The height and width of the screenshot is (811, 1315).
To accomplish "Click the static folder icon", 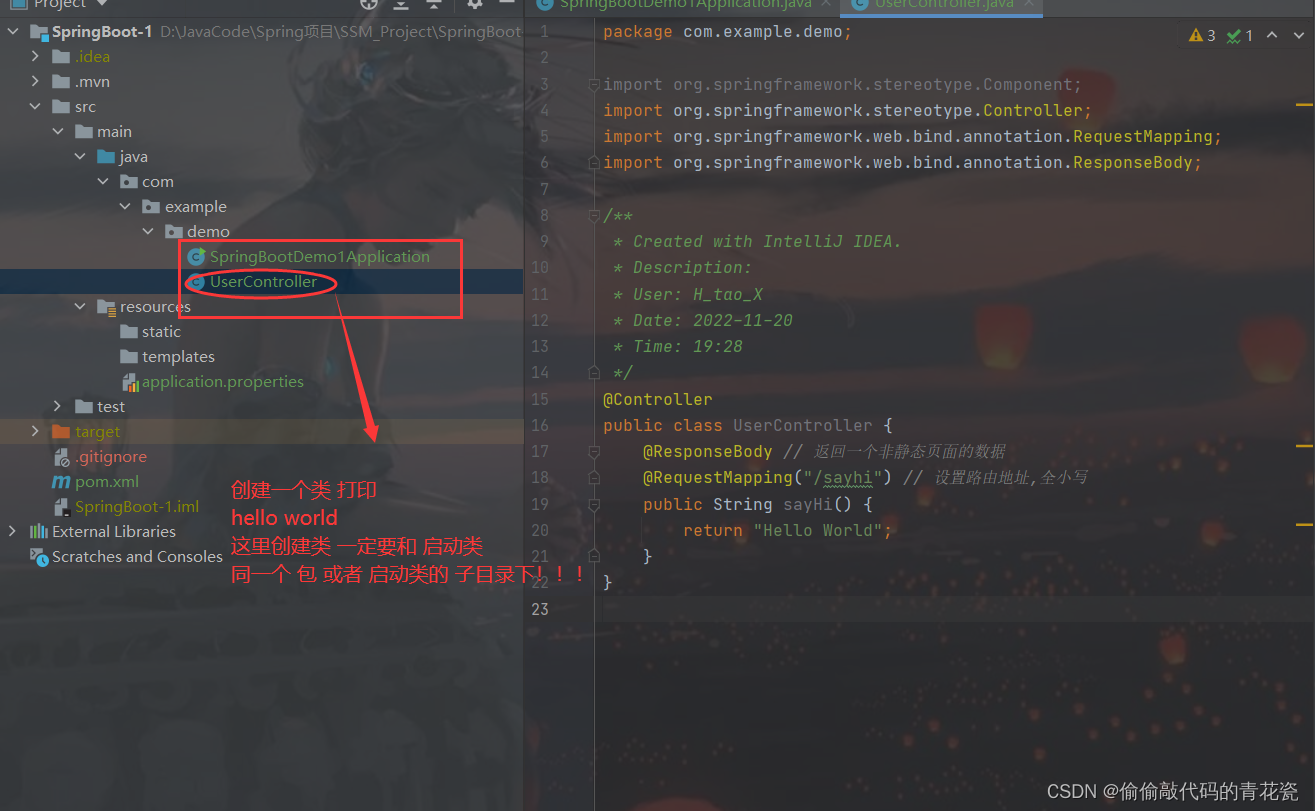I will (129, 332).
